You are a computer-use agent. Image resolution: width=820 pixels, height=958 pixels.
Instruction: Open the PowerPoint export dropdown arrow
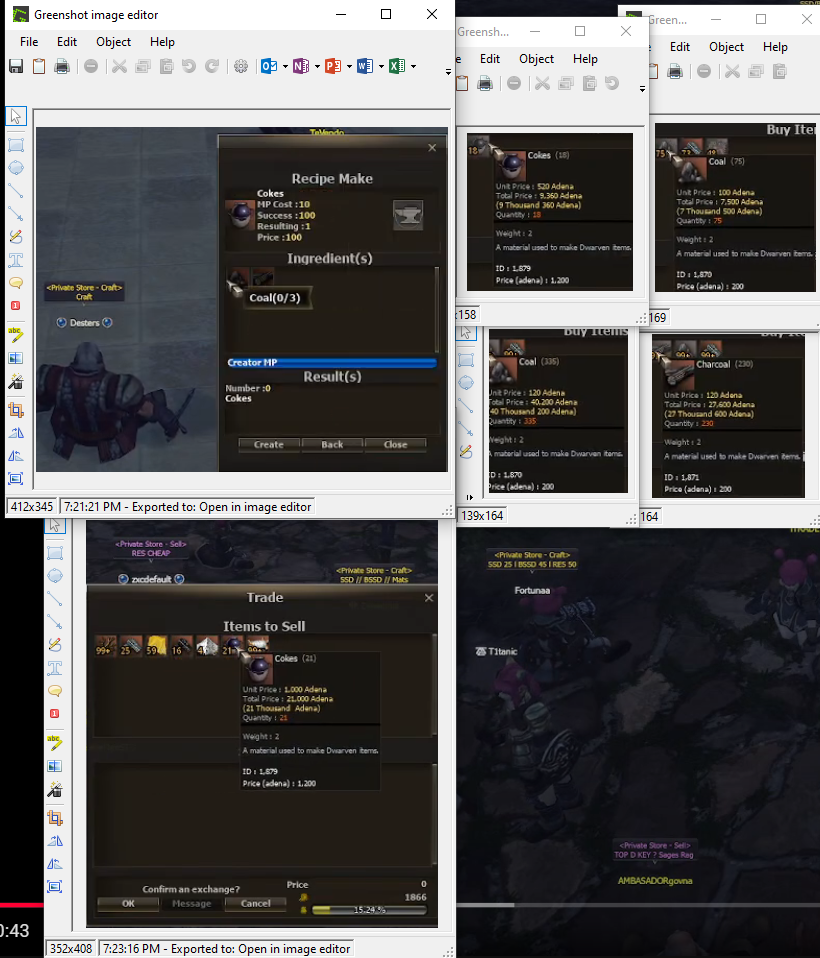[350, 66]
